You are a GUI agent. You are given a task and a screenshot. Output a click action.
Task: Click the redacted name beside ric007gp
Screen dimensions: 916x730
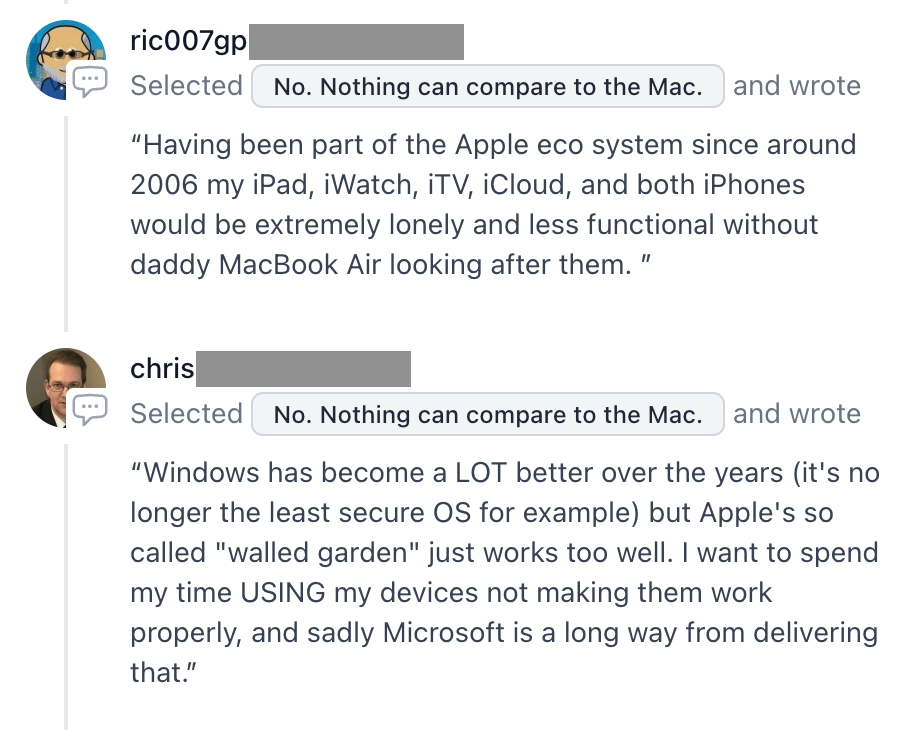coord(356,41)
